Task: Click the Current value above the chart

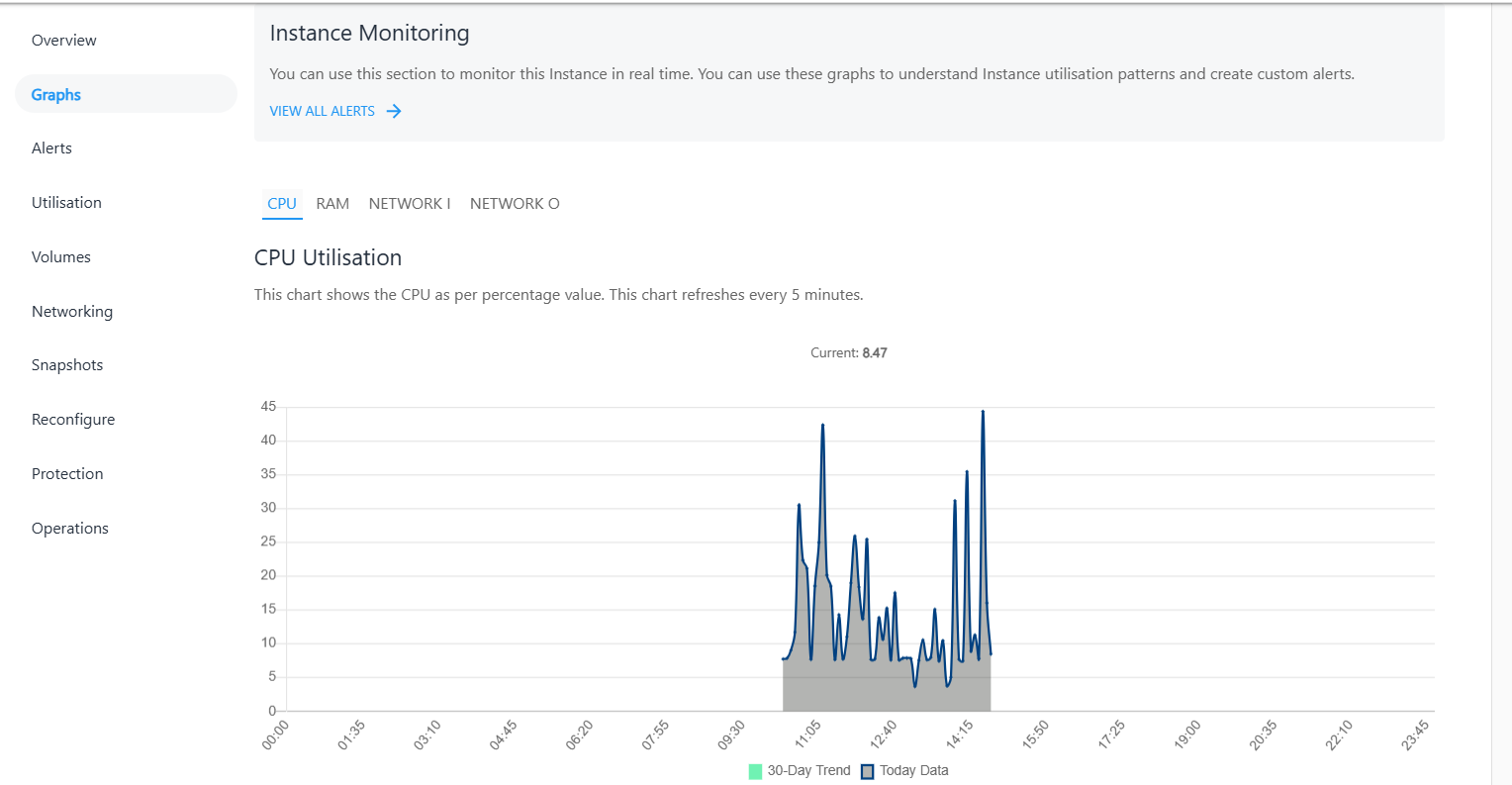Action: [x=848, y=352]
